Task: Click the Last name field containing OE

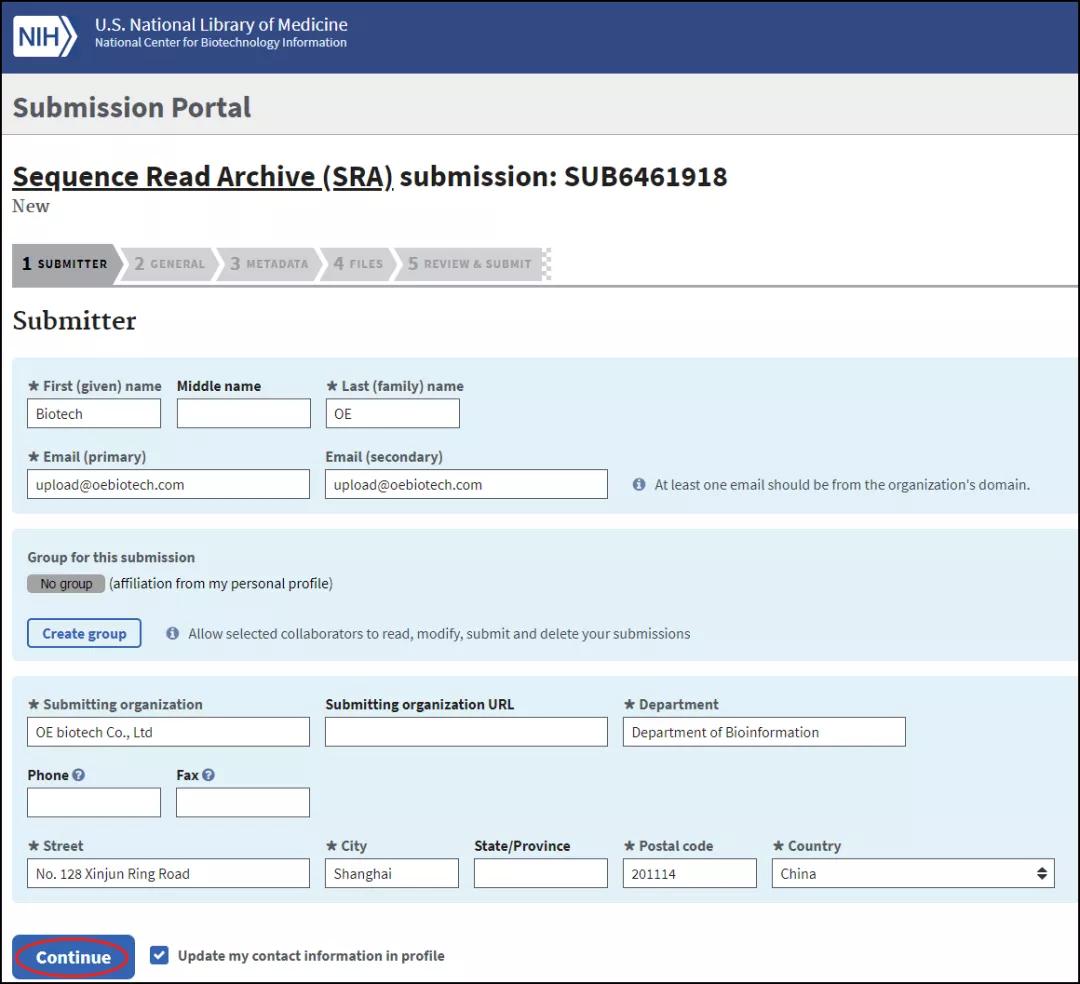Action: 393,414
